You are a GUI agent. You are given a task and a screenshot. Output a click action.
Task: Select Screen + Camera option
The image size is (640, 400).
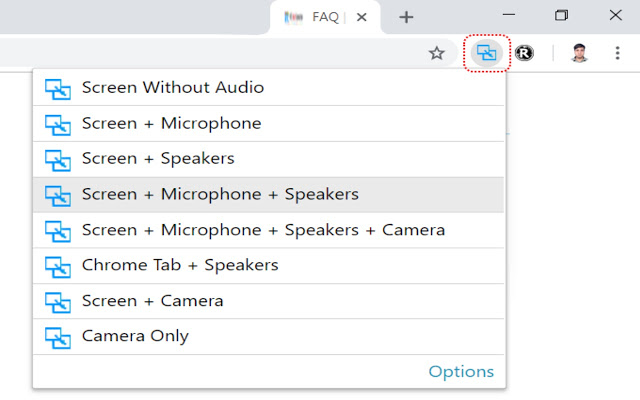coord(152,301)
